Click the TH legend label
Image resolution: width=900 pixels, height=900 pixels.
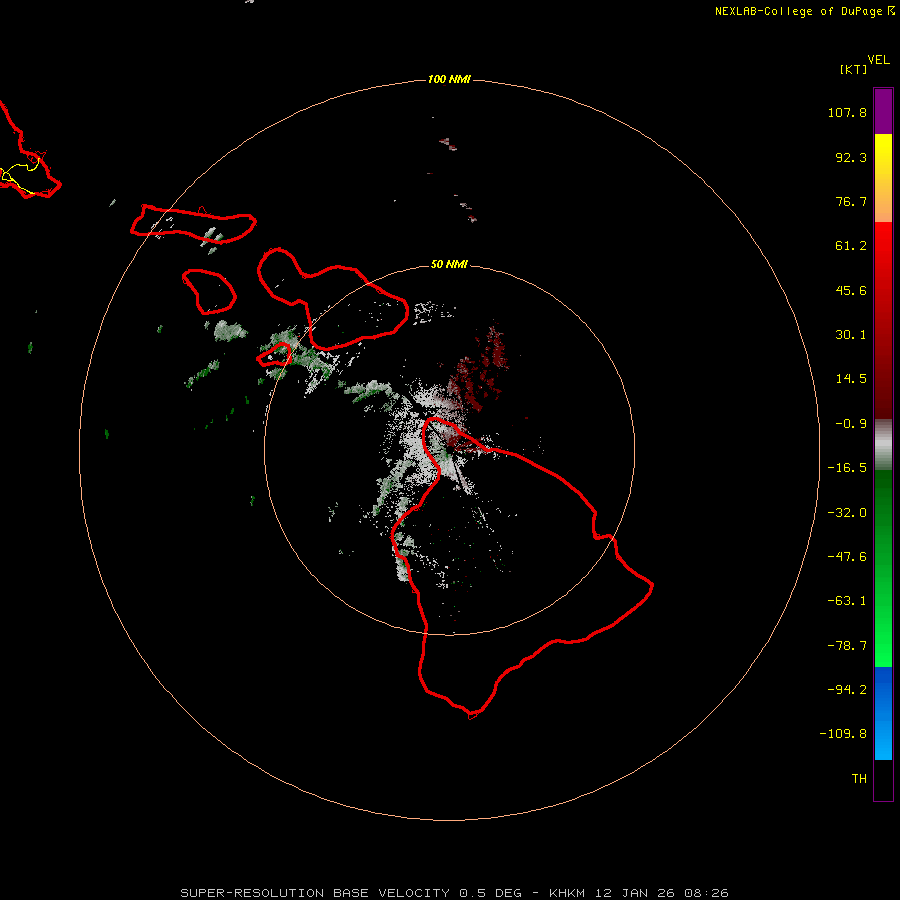[x=859, y=779]
